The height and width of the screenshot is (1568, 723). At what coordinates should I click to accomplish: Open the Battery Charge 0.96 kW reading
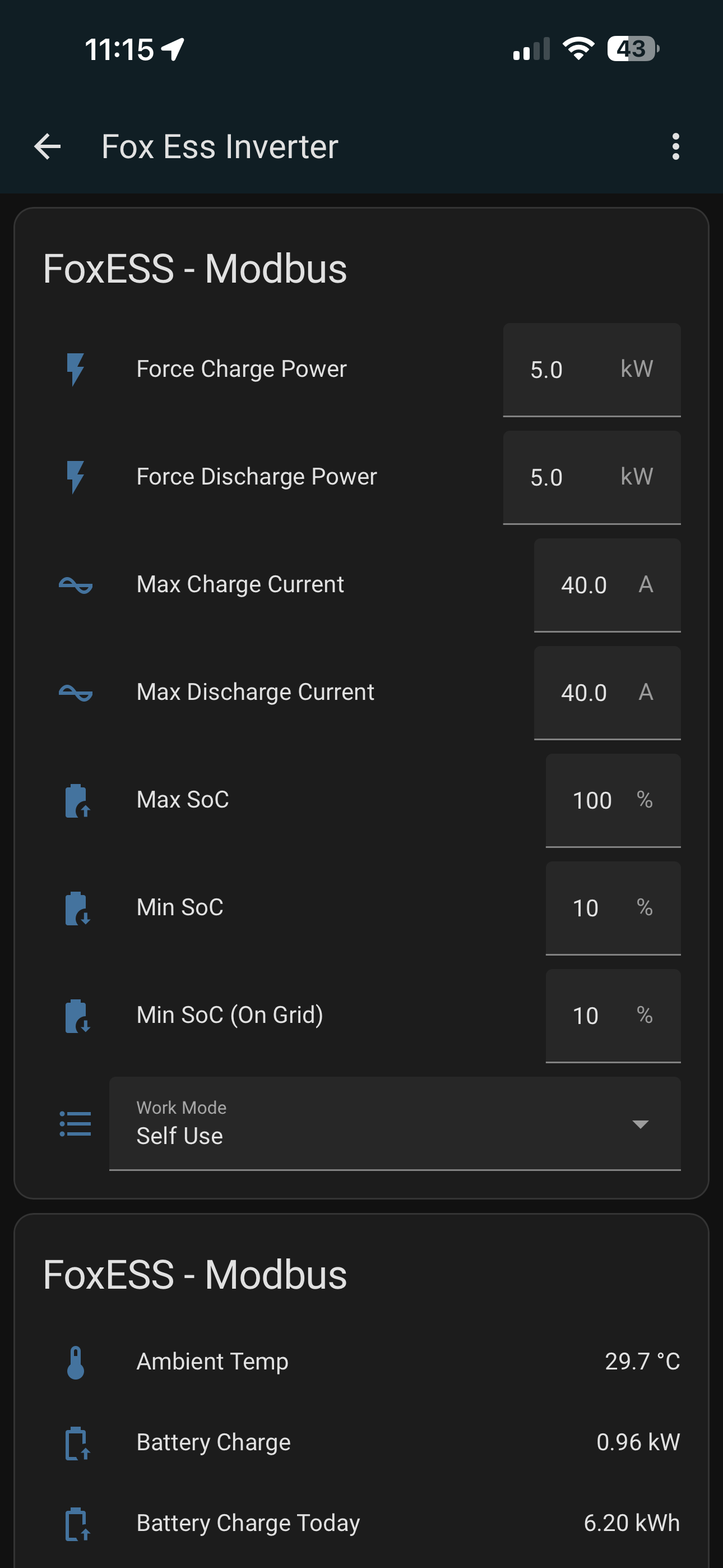click(637, 1442)
